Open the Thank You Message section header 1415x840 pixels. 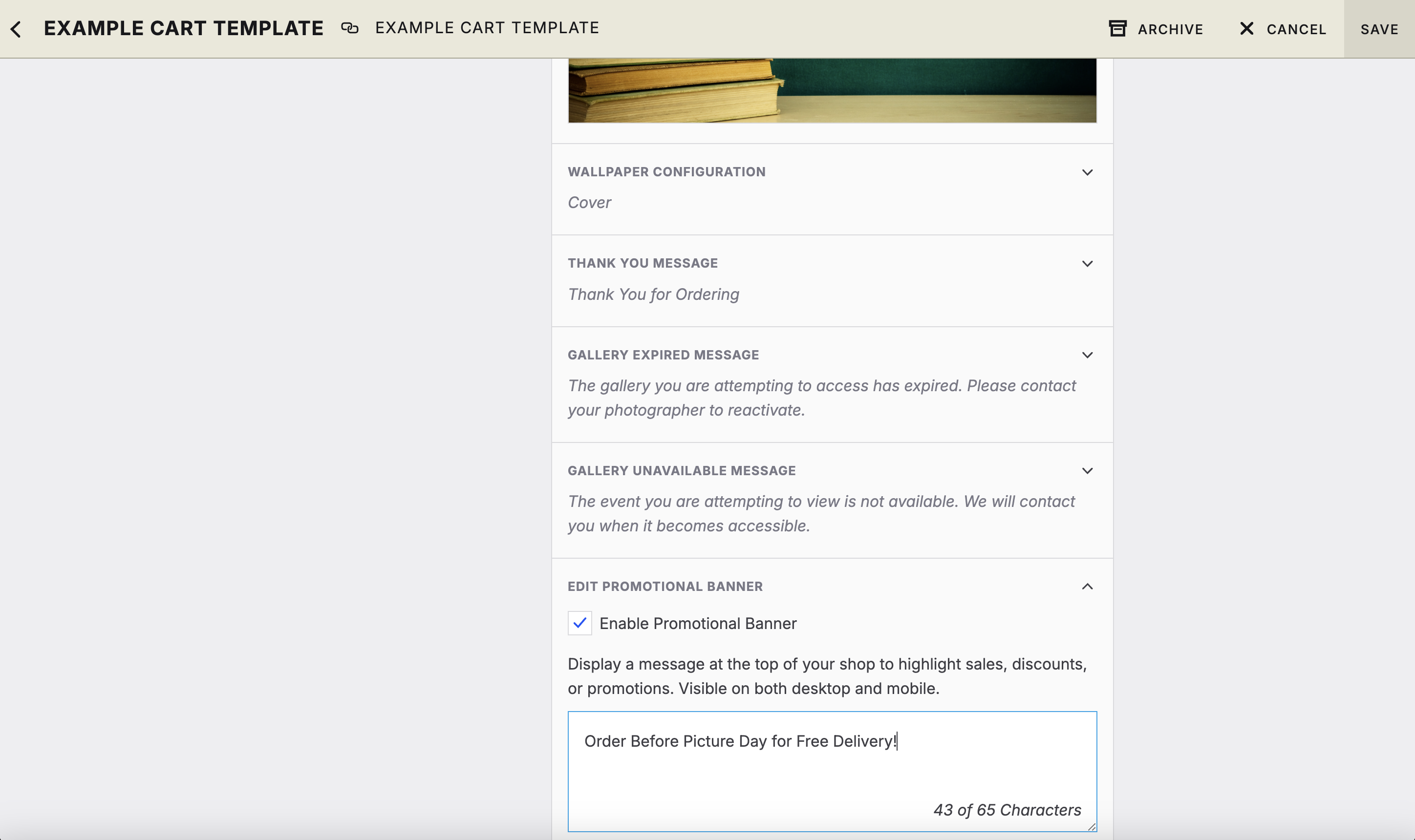(x=642, y=263)
